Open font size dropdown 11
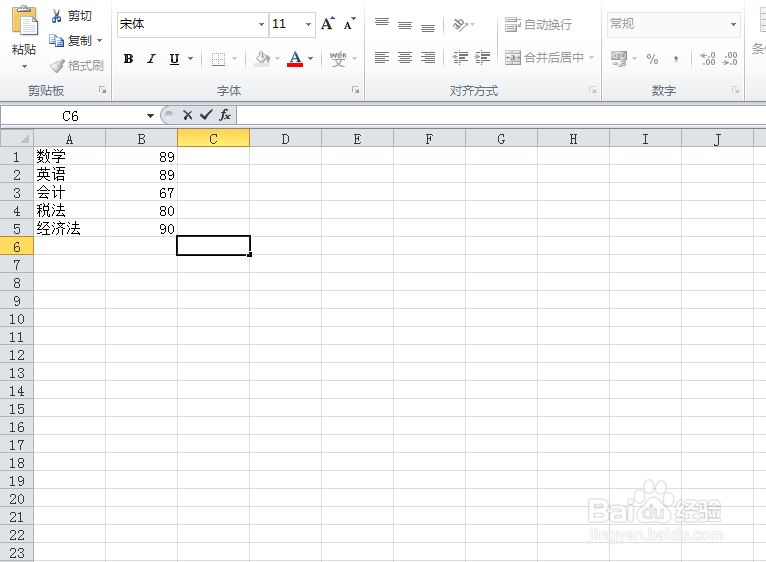The image size is (766, 562). click(x=308, y=24)
